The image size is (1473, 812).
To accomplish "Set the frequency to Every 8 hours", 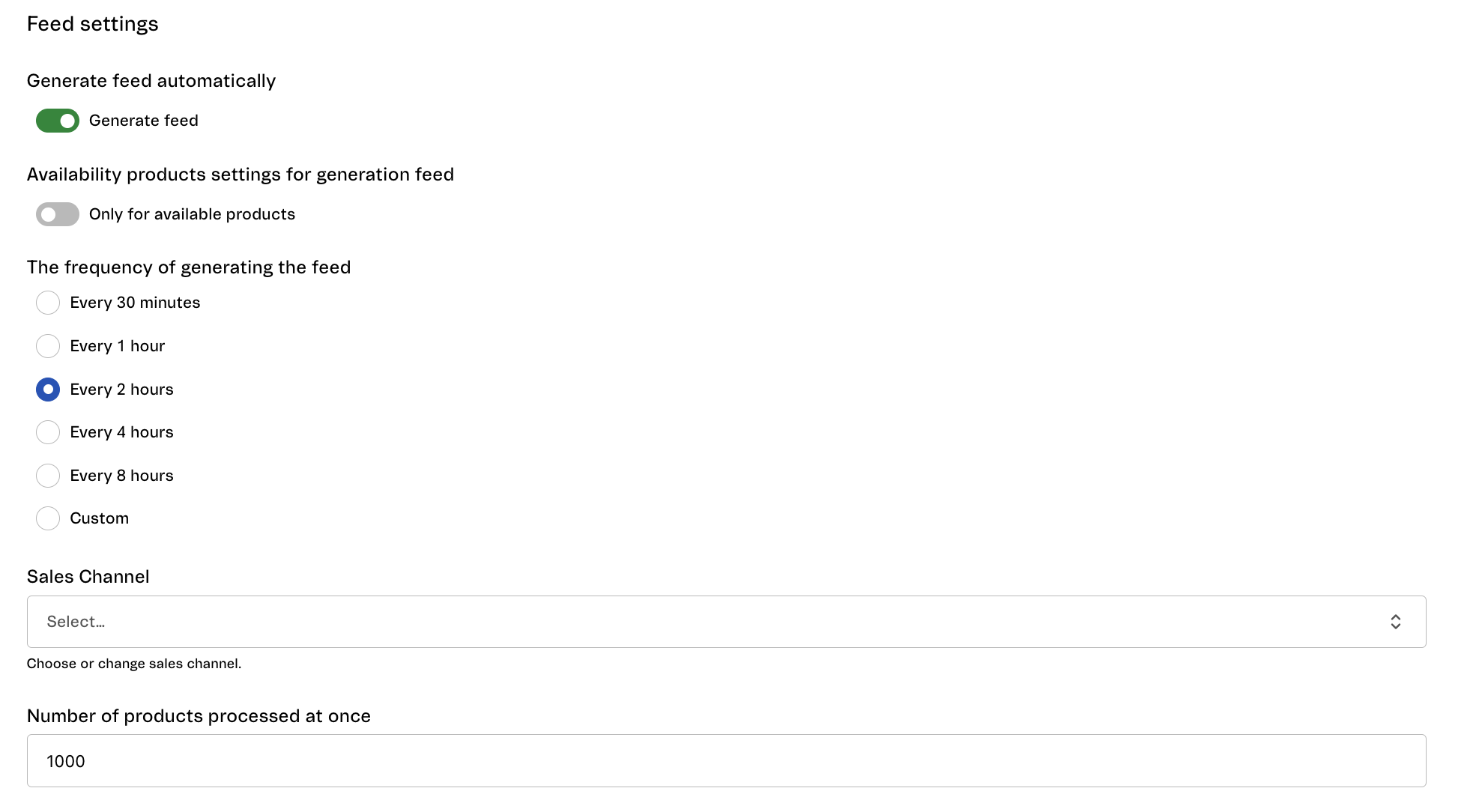I will click(48, 476).
